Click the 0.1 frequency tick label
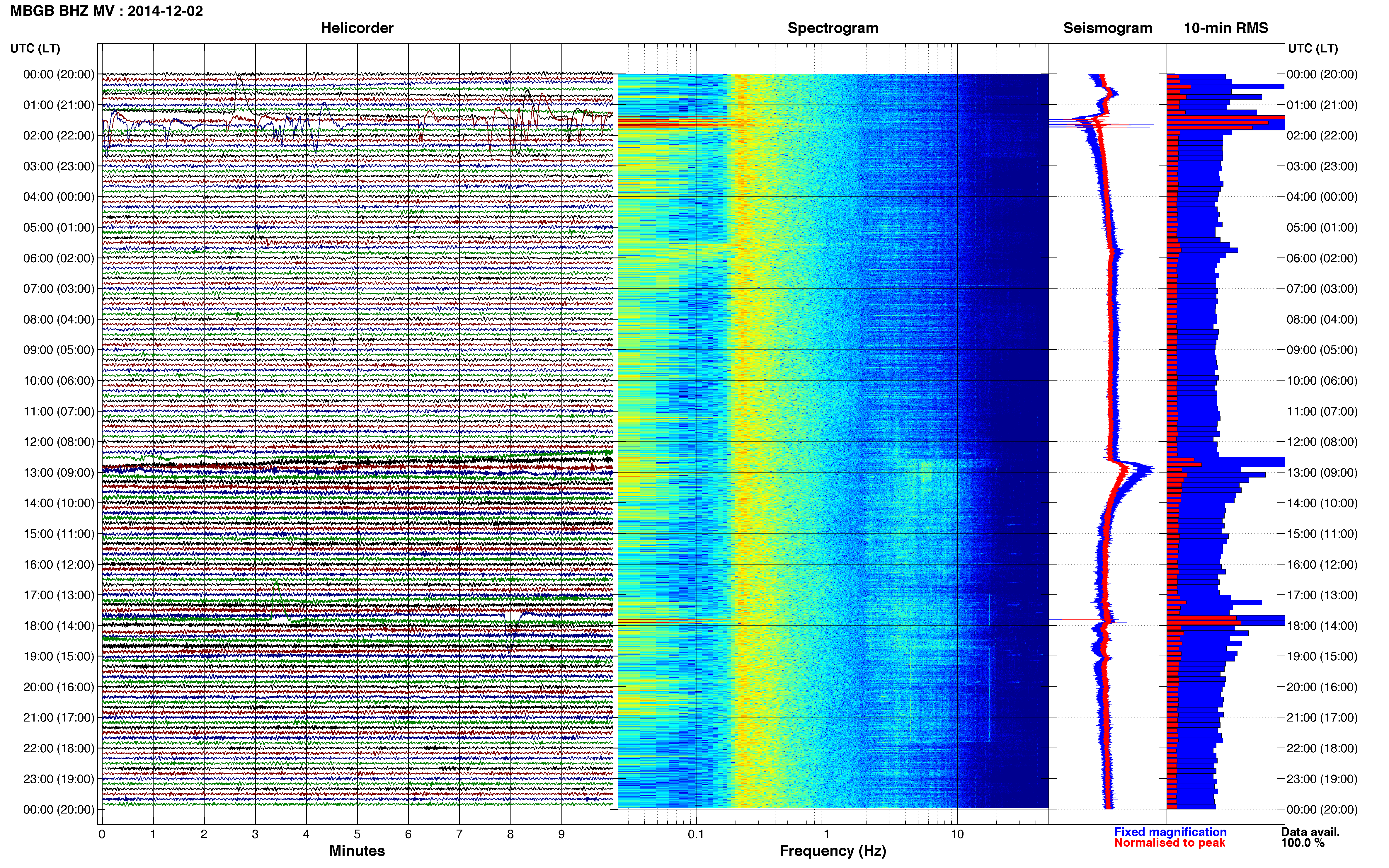This screenshot has height=868, width=1389. tap(696, 834)
